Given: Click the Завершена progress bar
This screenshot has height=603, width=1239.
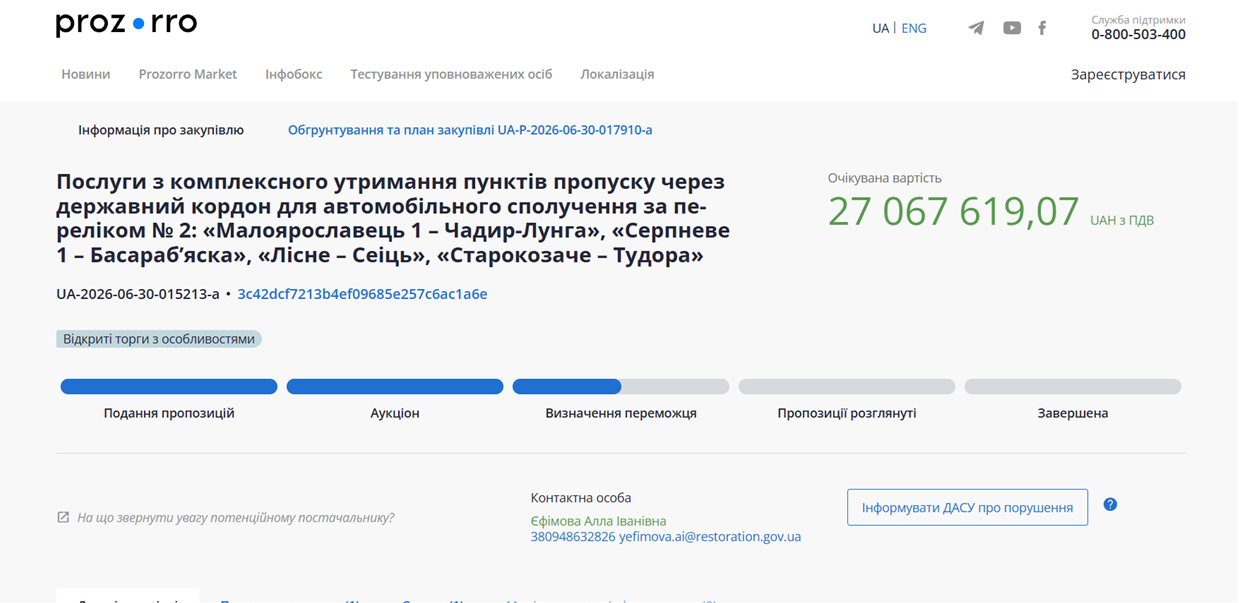Looking at the screenshot, I should (x=1073, y=387).
